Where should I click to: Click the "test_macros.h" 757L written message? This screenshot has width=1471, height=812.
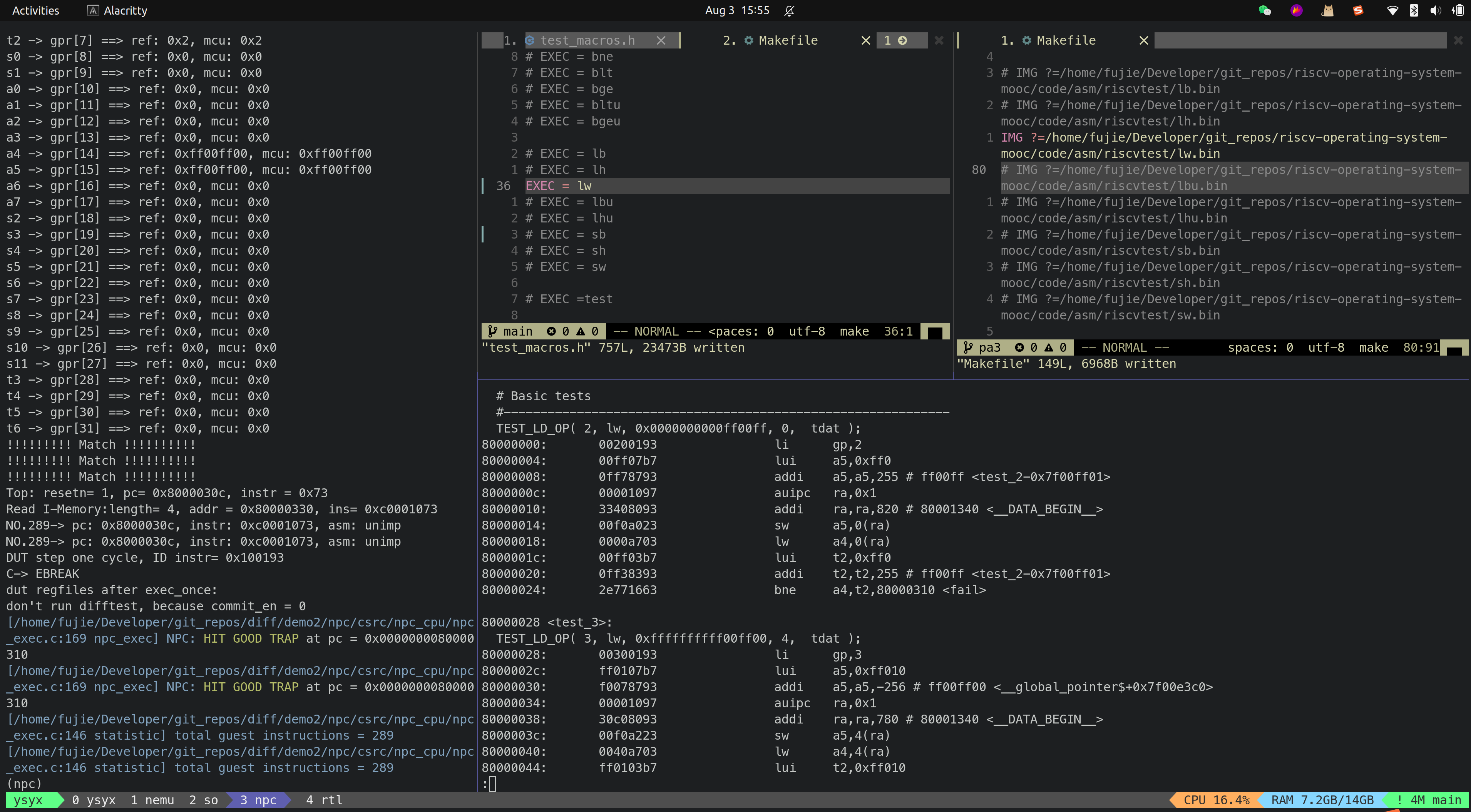click(613, 348)
